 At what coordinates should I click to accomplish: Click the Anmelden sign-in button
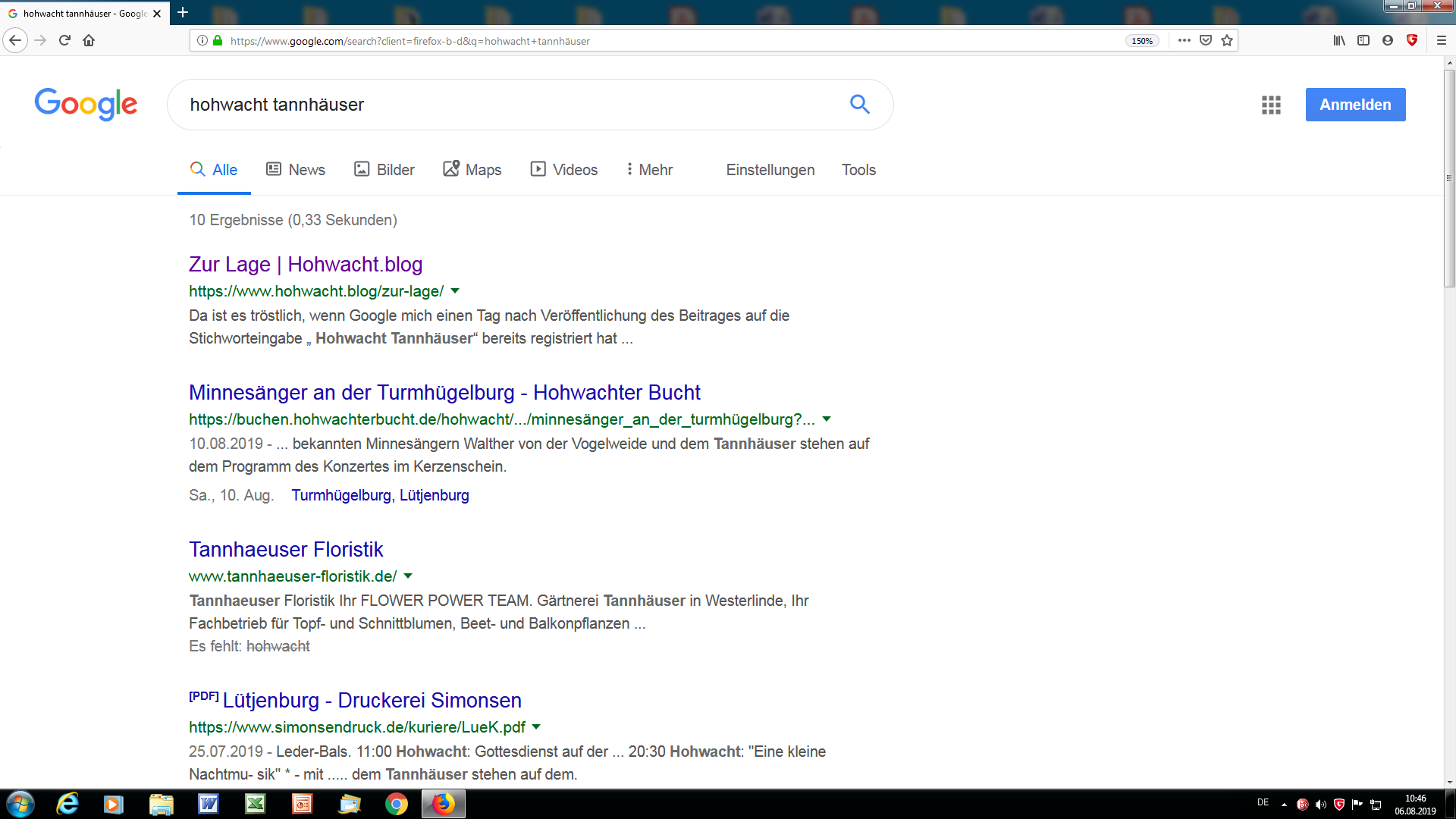point(1355,105)
